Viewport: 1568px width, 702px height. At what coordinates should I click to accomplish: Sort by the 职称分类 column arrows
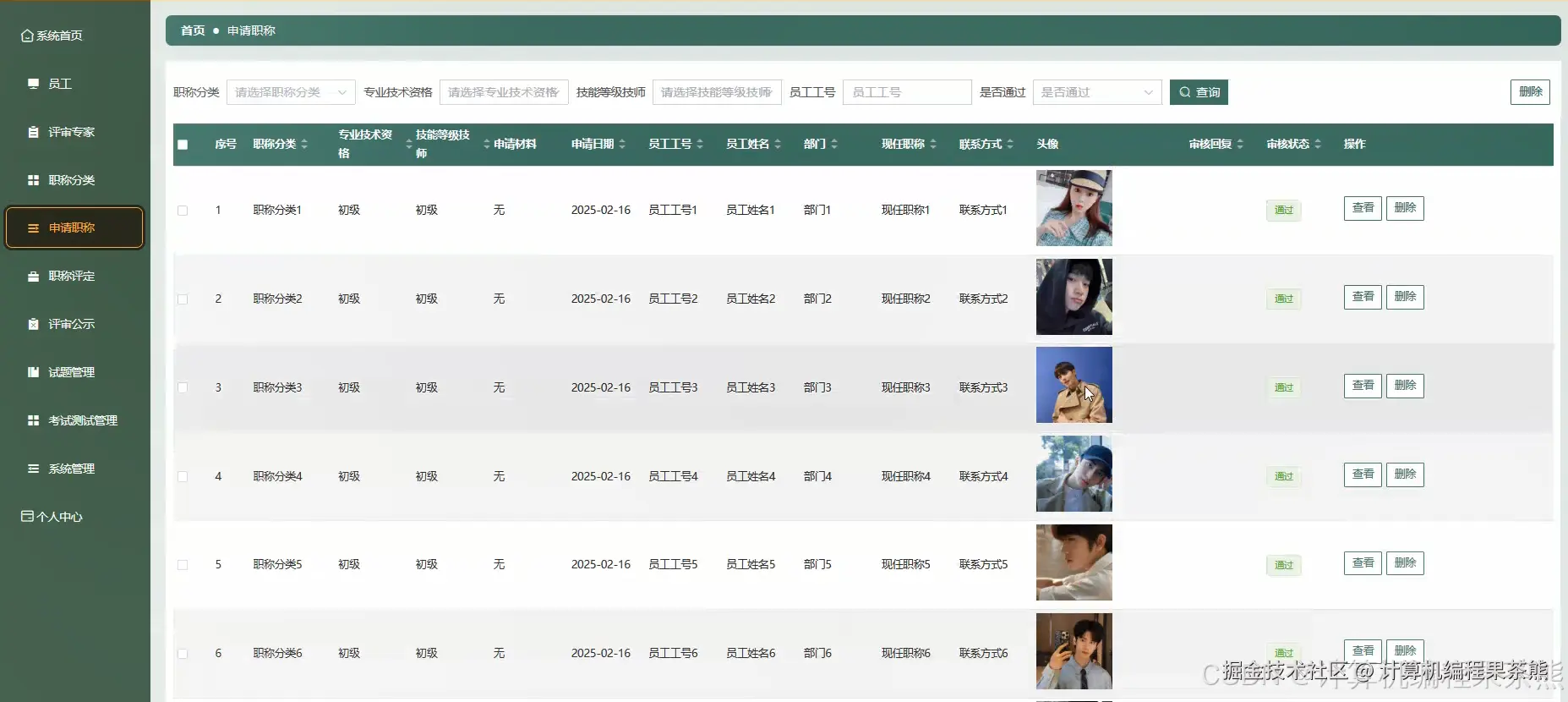point(304,145)
